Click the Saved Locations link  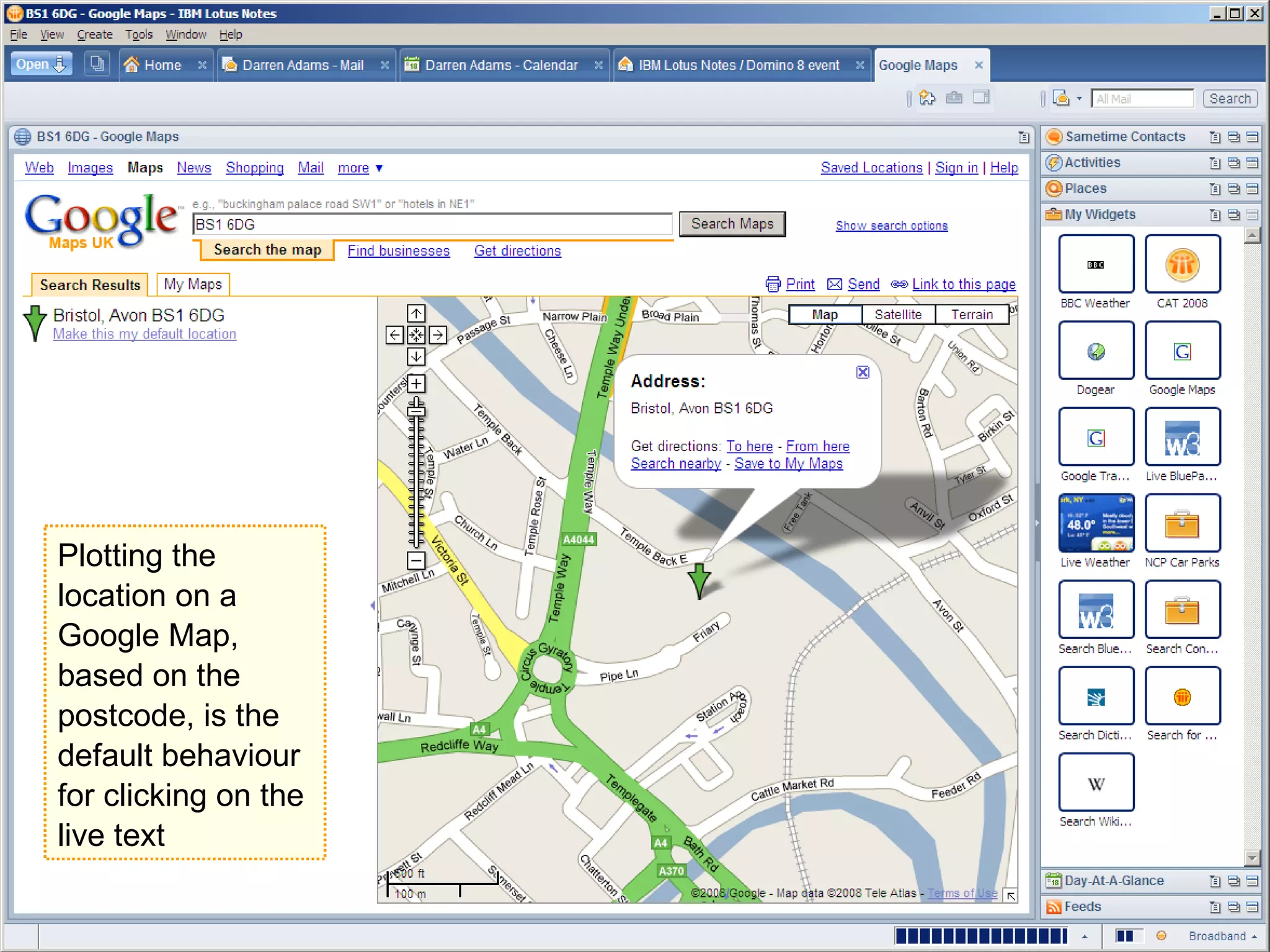click(871, 168)
